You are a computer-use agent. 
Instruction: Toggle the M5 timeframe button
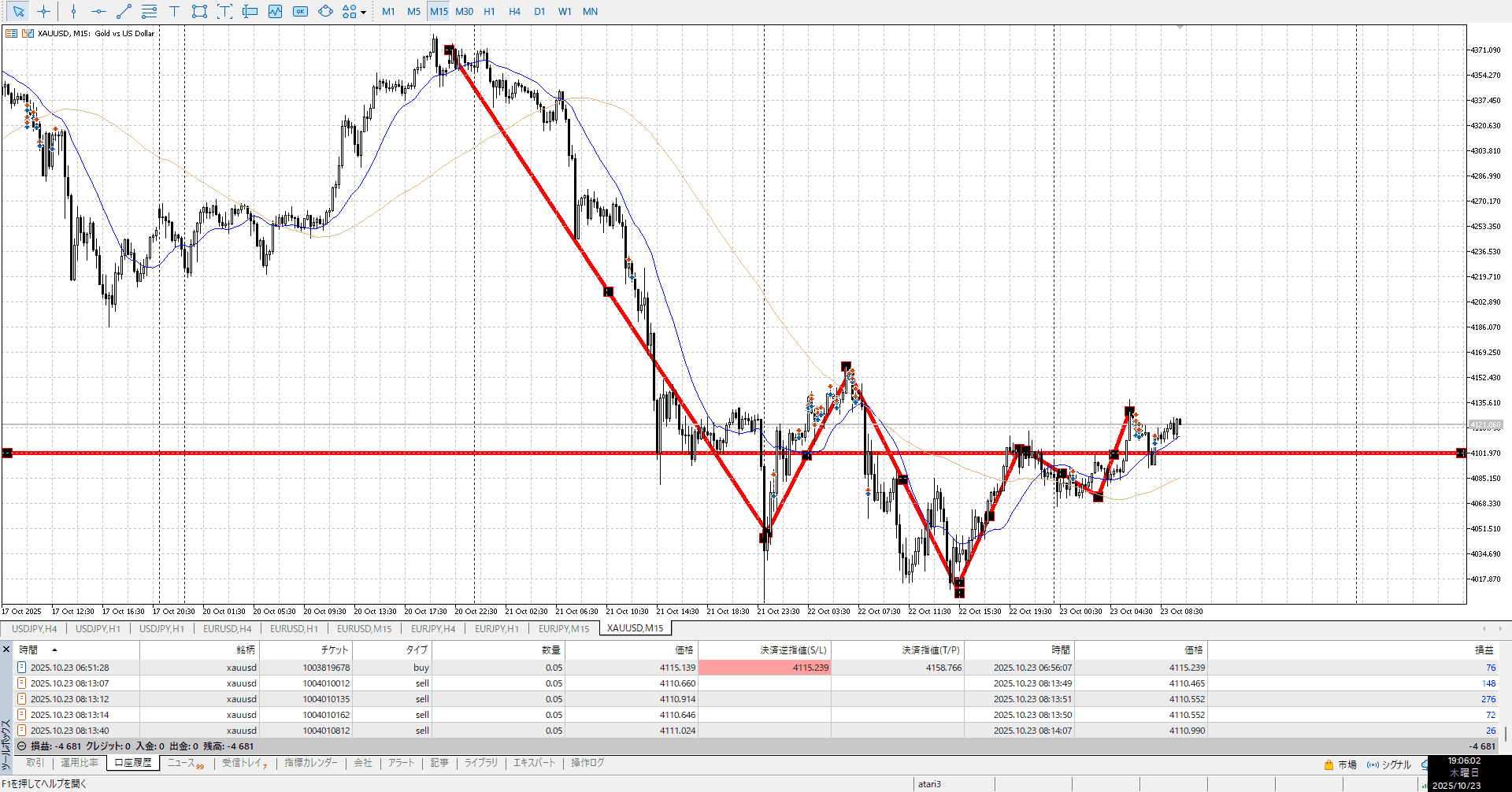coord(413,12)
